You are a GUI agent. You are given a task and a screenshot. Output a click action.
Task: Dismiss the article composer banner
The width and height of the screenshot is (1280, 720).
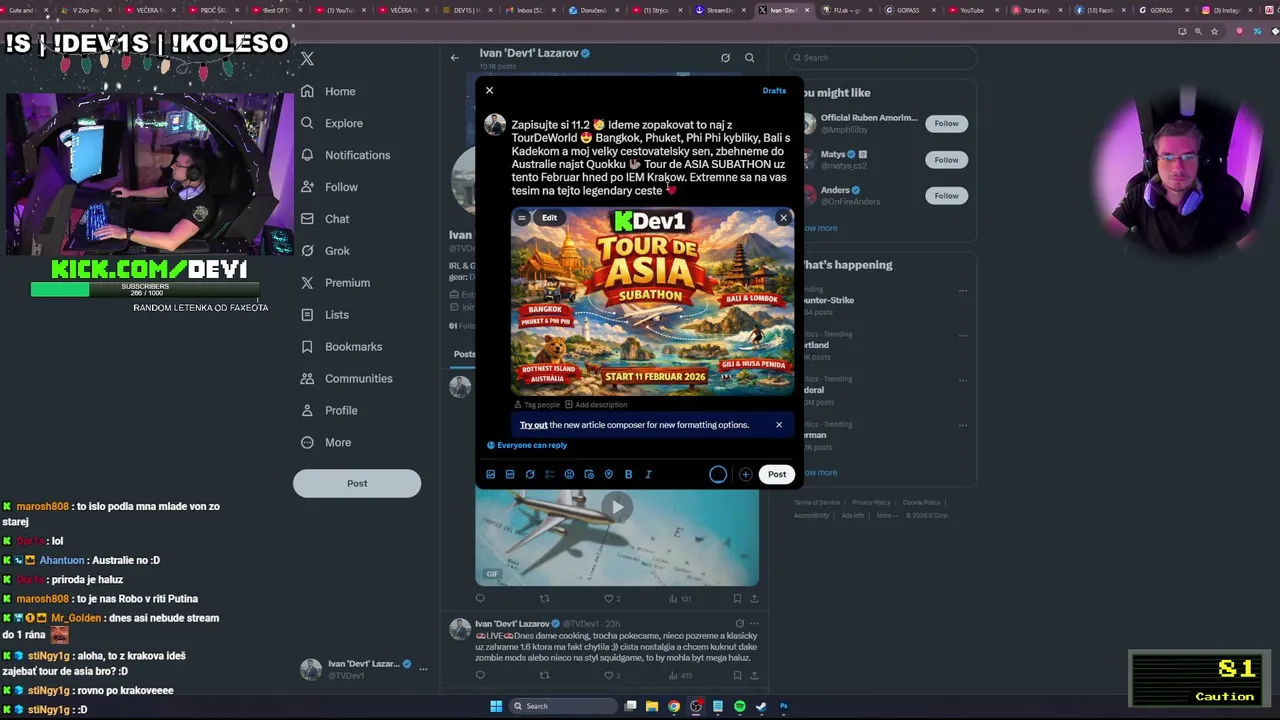pos(779,425)
